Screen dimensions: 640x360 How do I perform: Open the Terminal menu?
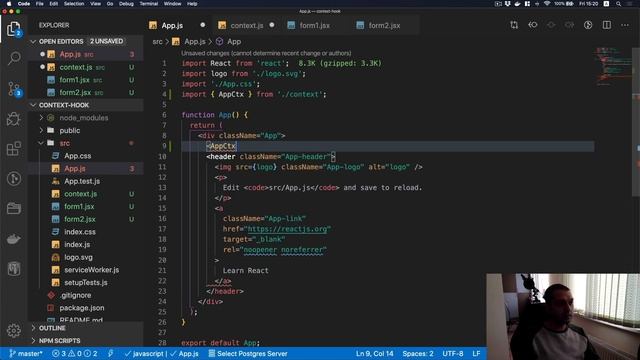click(x=149, y=4)
